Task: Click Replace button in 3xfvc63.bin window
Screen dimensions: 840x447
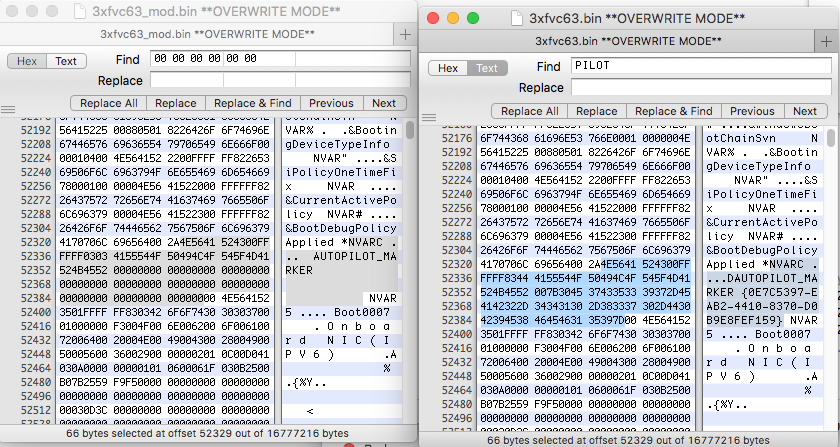Action: [597, 111]
